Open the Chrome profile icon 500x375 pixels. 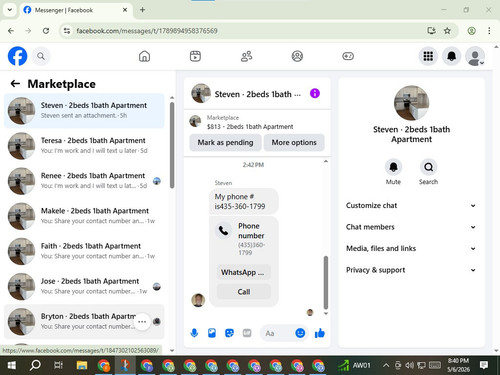[471, 31]
